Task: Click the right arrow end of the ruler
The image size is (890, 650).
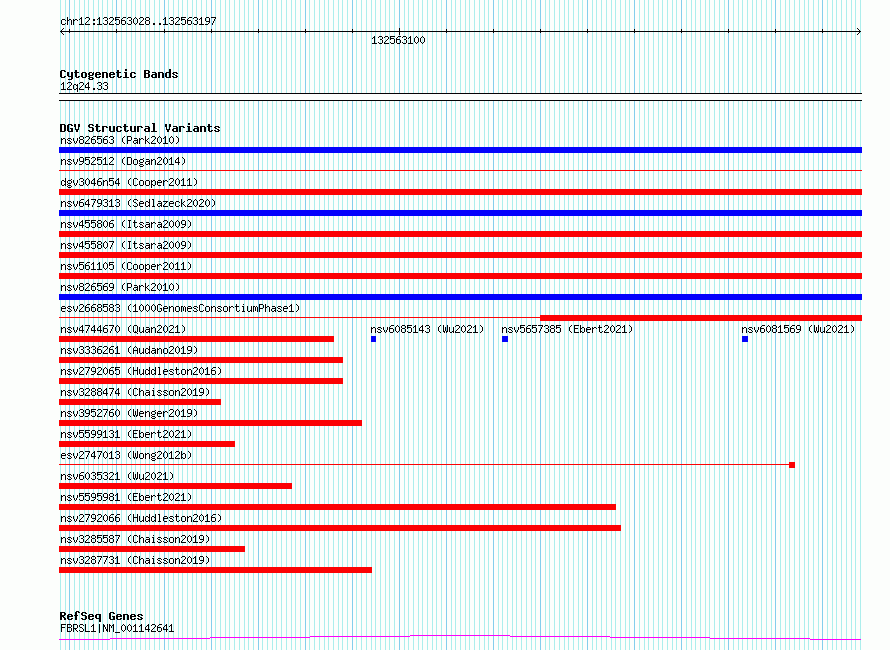Action: tap(859, 32)
